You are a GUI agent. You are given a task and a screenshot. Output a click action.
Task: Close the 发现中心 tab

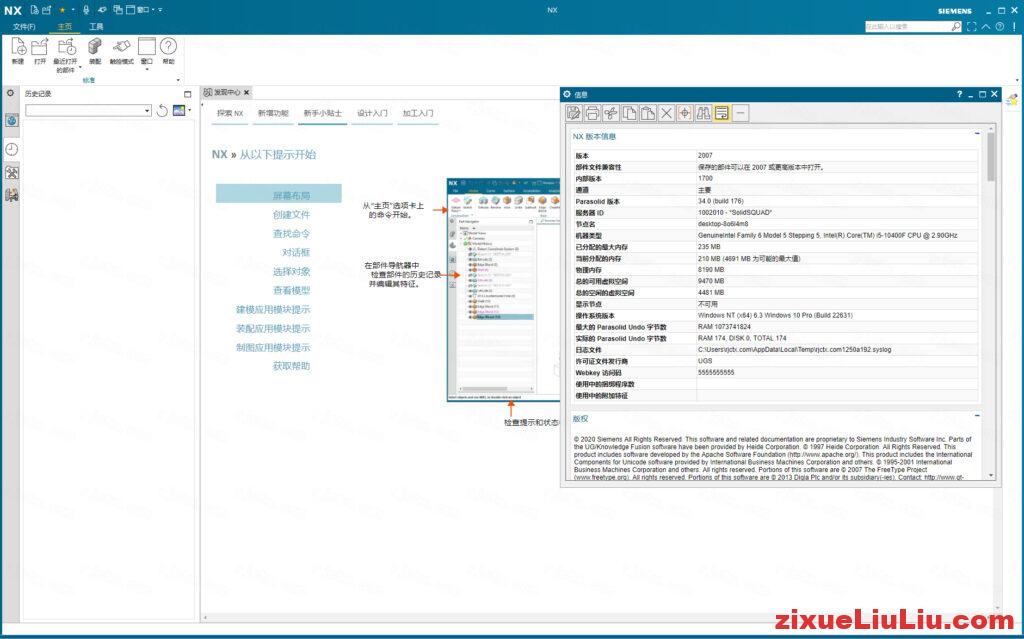click(x=246, y=93)
